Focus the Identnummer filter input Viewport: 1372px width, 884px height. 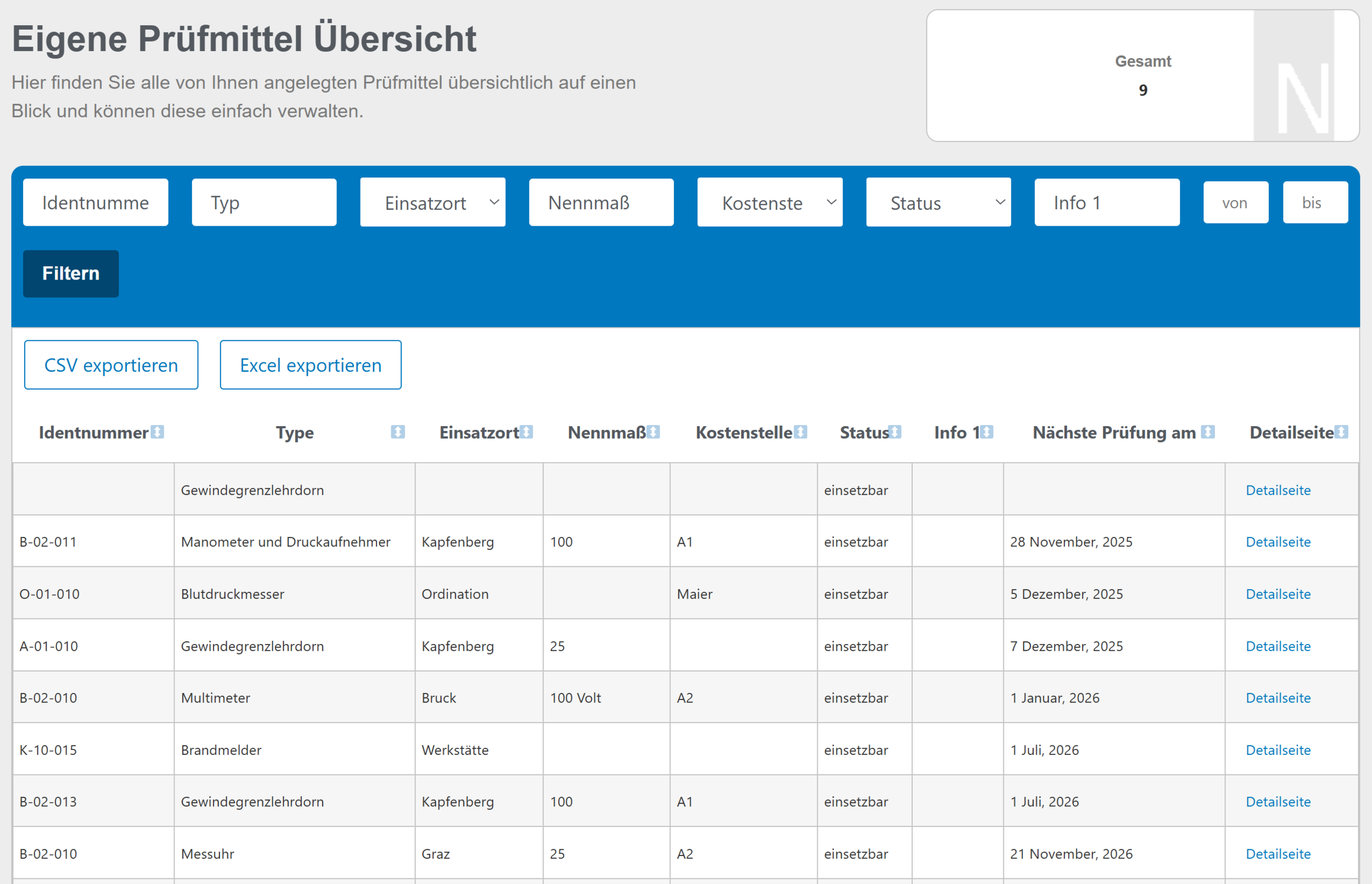(x=95, y=202)
